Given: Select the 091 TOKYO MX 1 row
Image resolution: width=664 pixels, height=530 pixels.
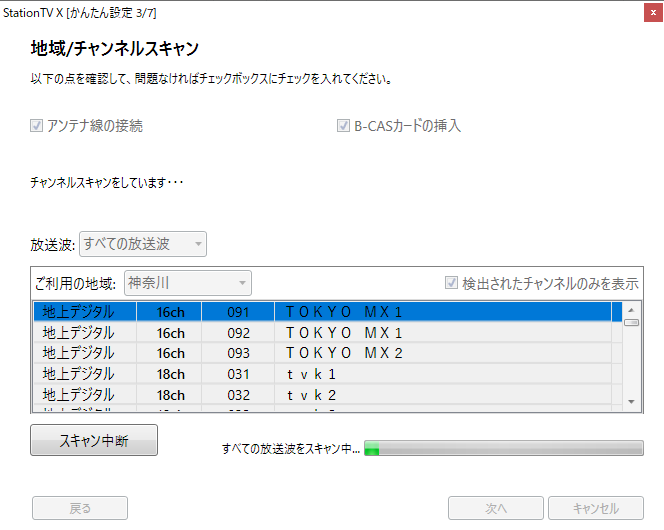Looking at the screenshot, I should coord(327,312).
